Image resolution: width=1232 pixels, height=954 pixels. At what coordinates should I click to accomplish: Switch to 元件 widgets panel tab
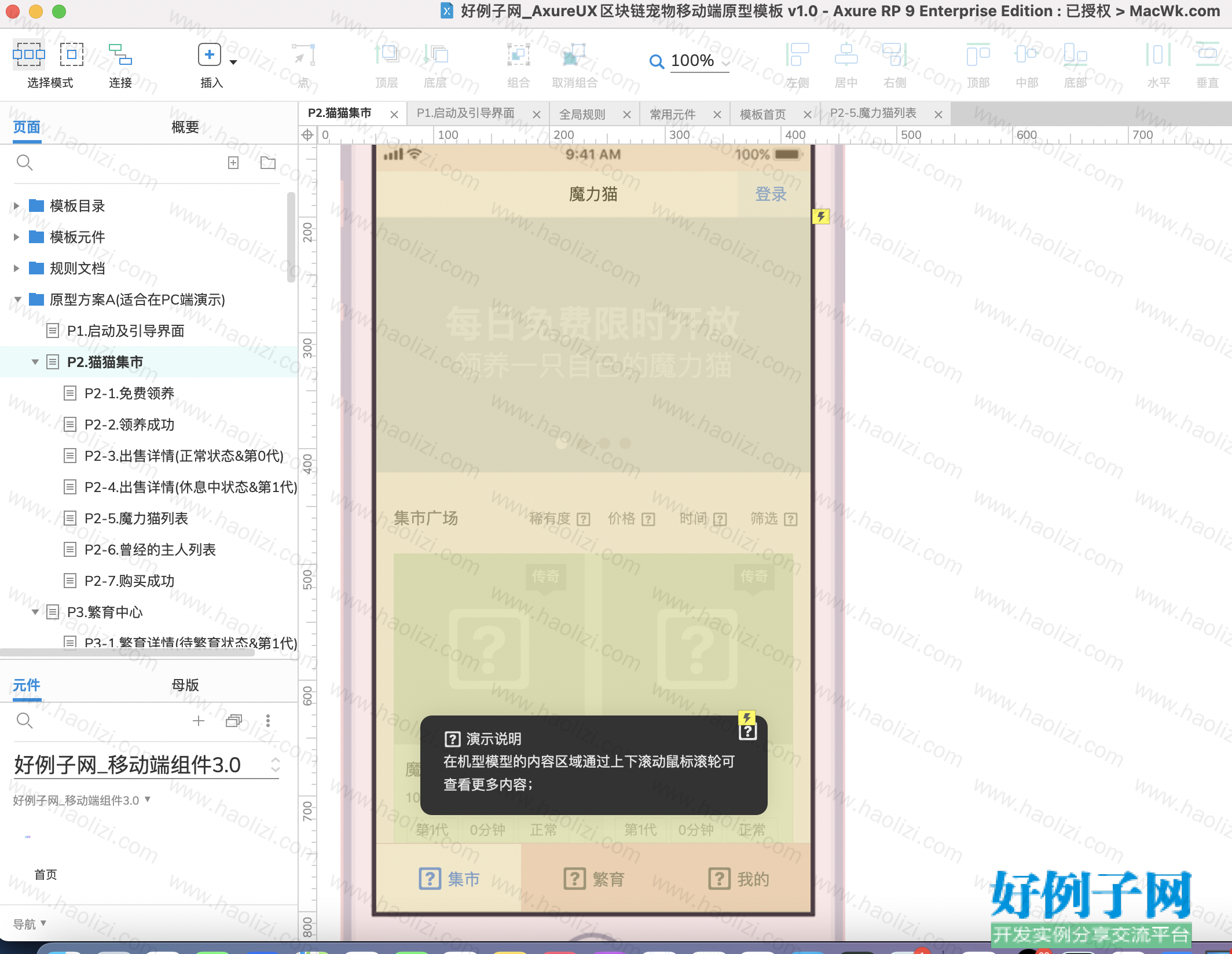click(x=27, y=685)
